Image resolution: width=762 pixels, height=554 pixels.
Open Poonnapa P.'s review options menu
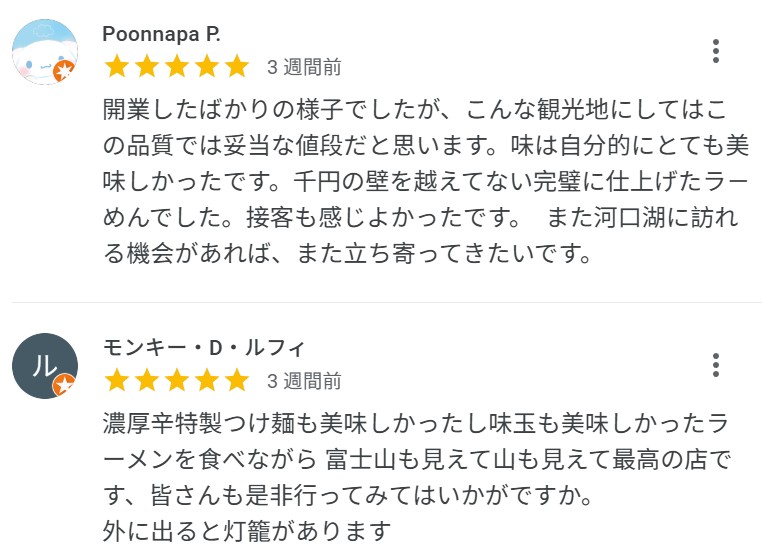coord(716,51)
